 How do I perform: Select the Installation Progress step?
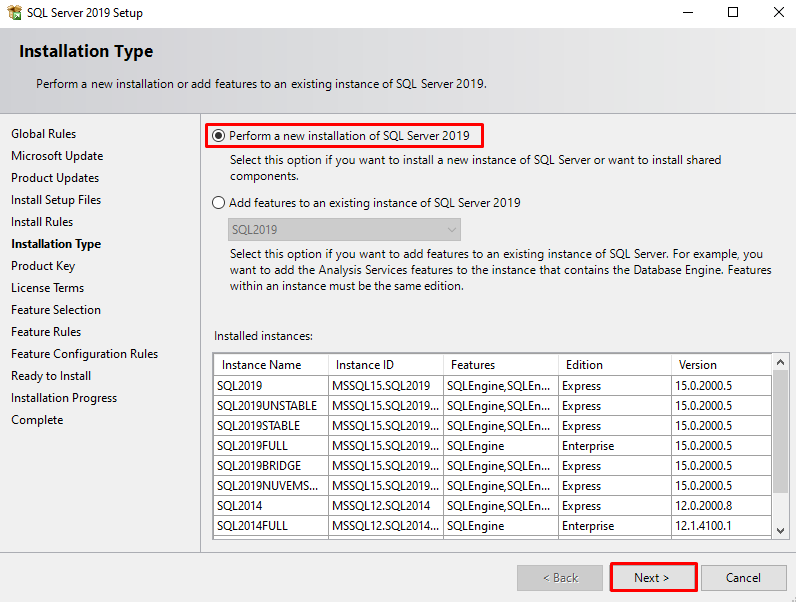[64, 397]
